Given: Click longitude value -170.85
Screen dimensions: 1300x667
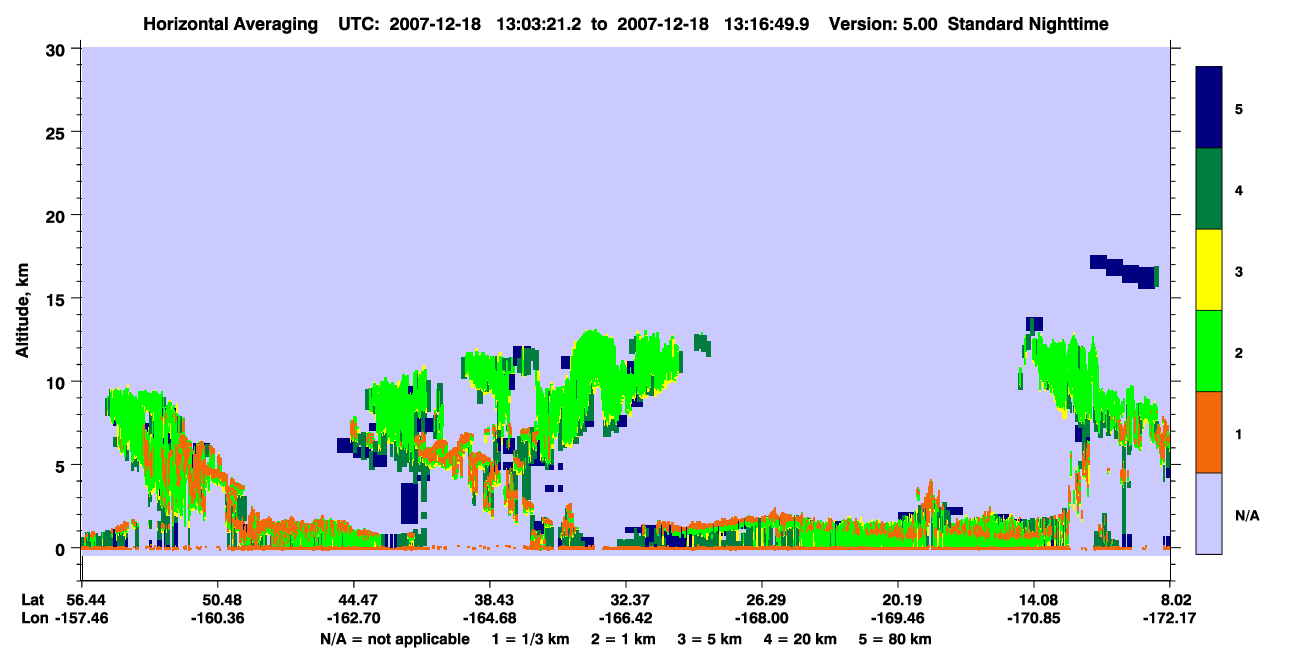Looking at the screenshot, I should (1034, 618).
